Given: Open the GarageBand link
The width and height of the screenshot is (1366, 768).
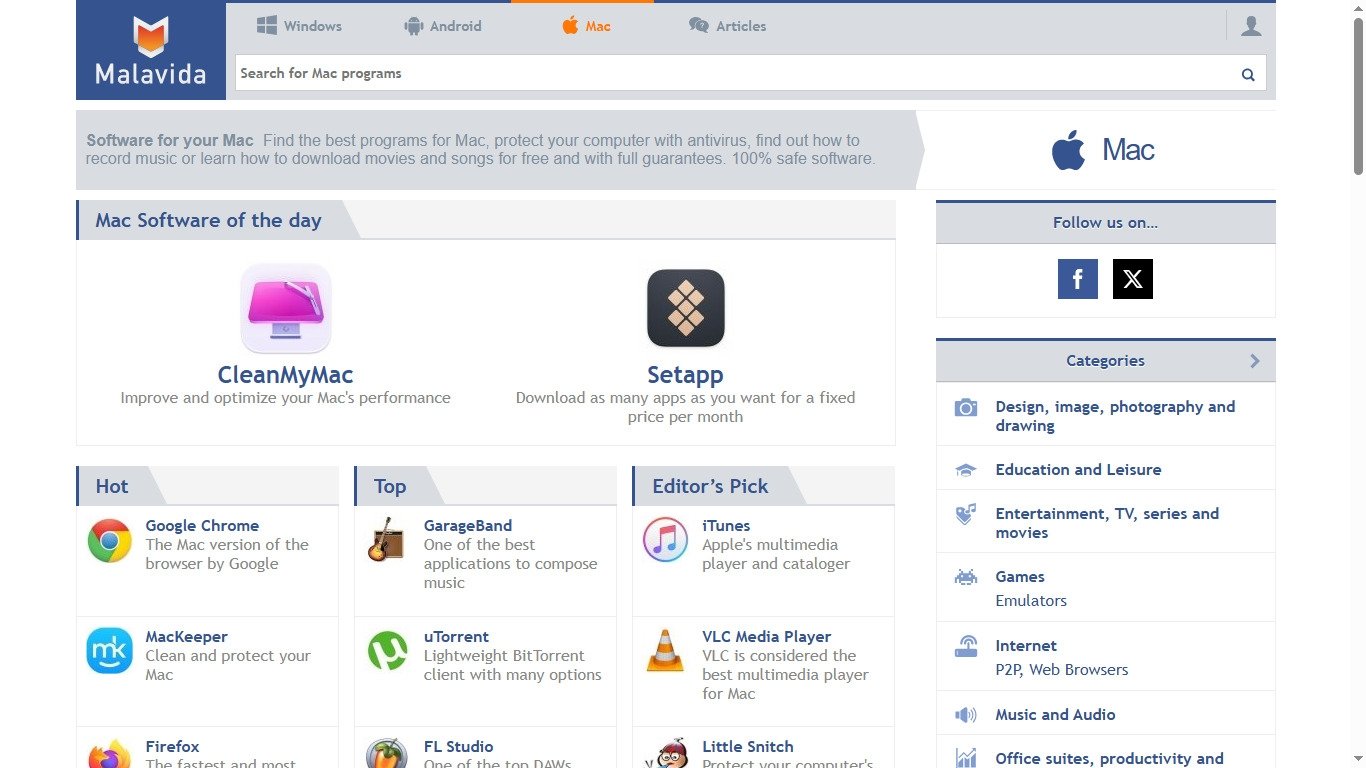Looking at the screenshot, I should point(468,526).
